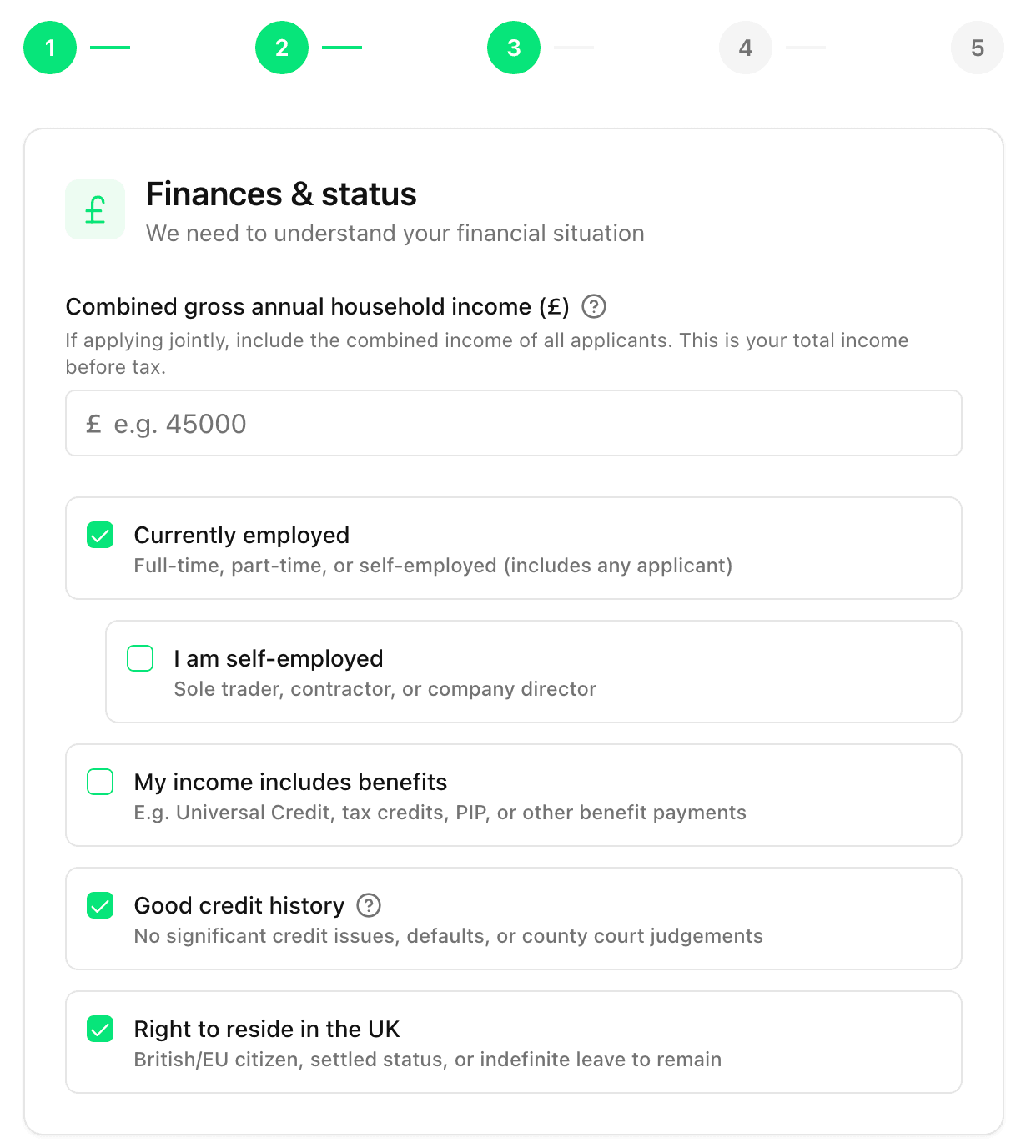Click the I am self-employed label

[x=279, y=658]
